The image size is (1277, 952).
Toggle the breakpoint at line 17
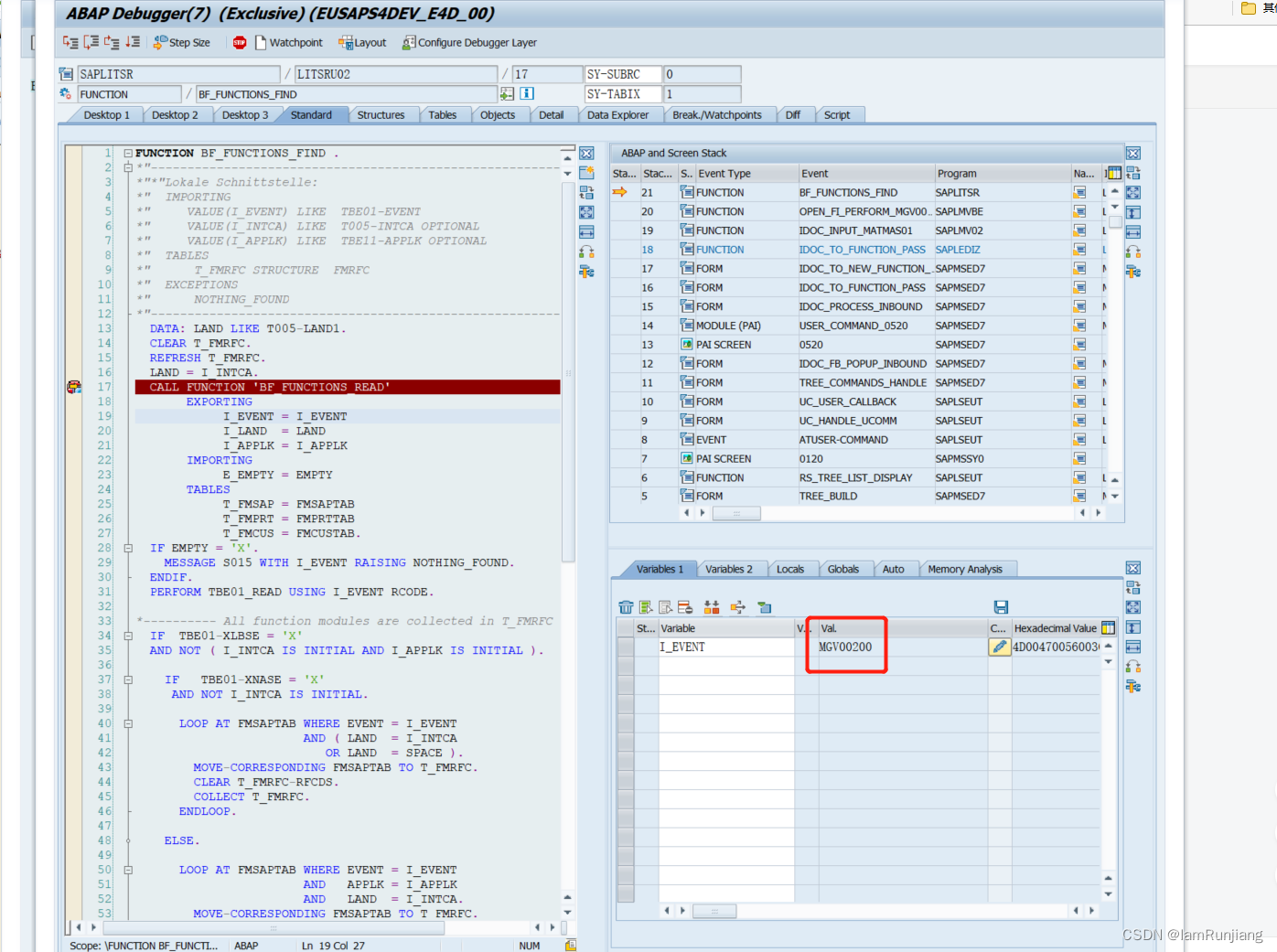pyautogui.click(x=74, y=387)
